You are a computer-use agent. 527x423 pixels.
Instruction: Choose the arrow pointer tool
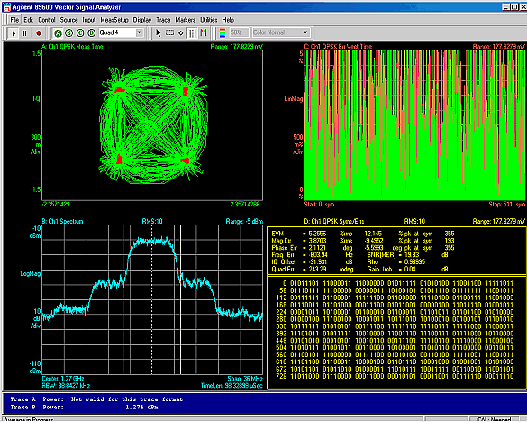coord(158,33)
